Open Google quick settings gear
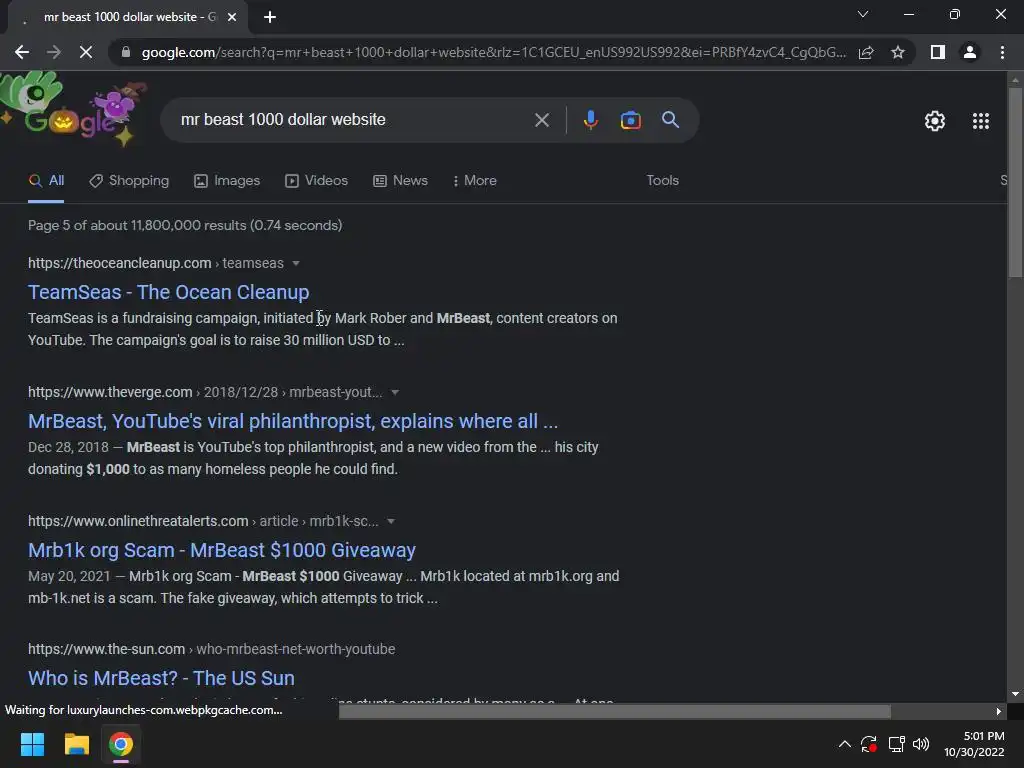Image resolution: width=1024 pixels, height=768 pixels. 935,121
